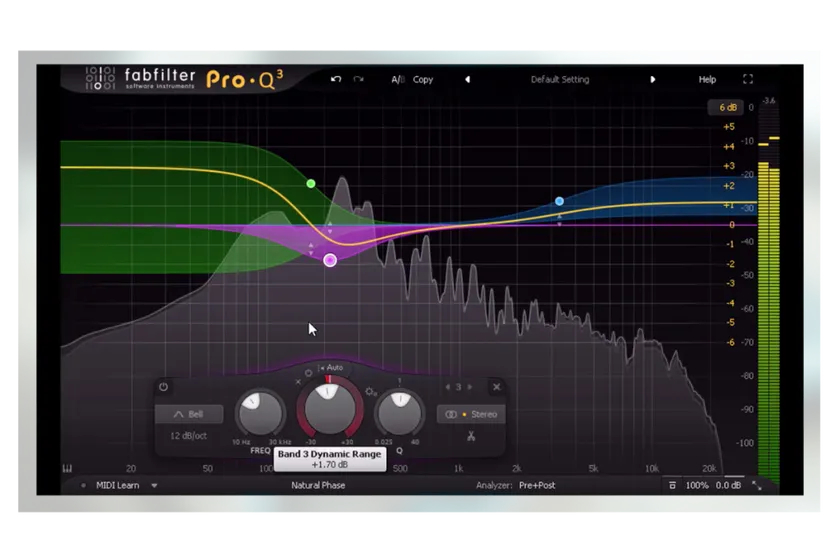Select the blue high shelf band node
Image resolution: width=840 pixels, height=560 pixels.
click(559, 201)
